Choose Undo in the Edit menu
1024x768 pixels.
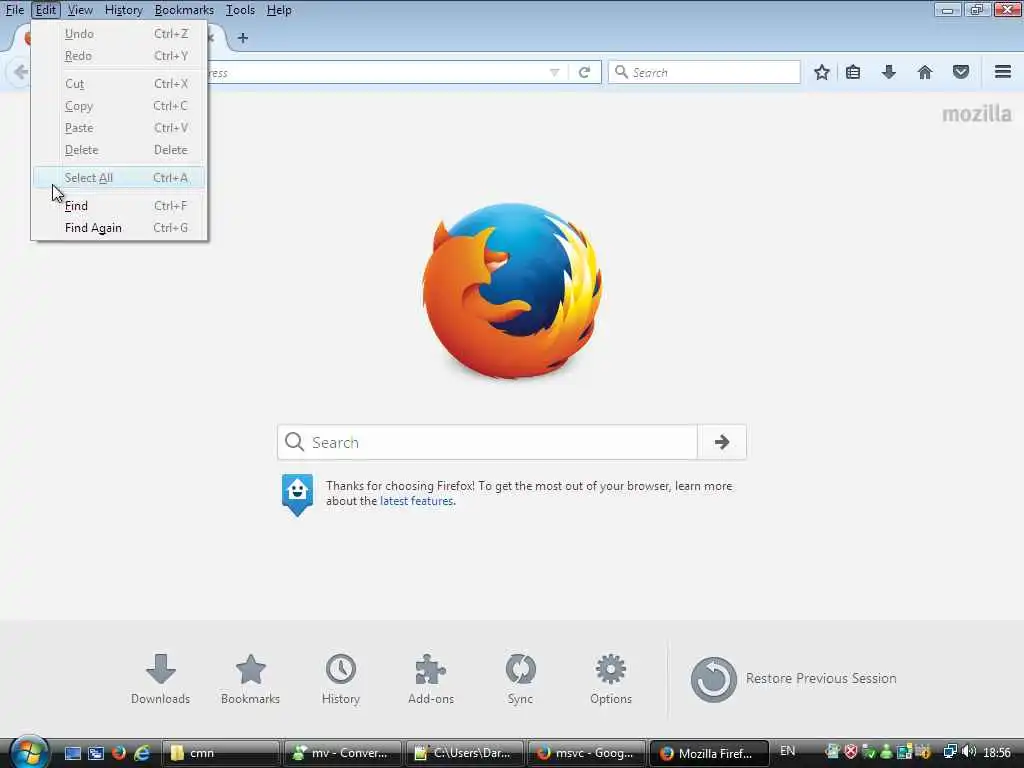[119, 34]
